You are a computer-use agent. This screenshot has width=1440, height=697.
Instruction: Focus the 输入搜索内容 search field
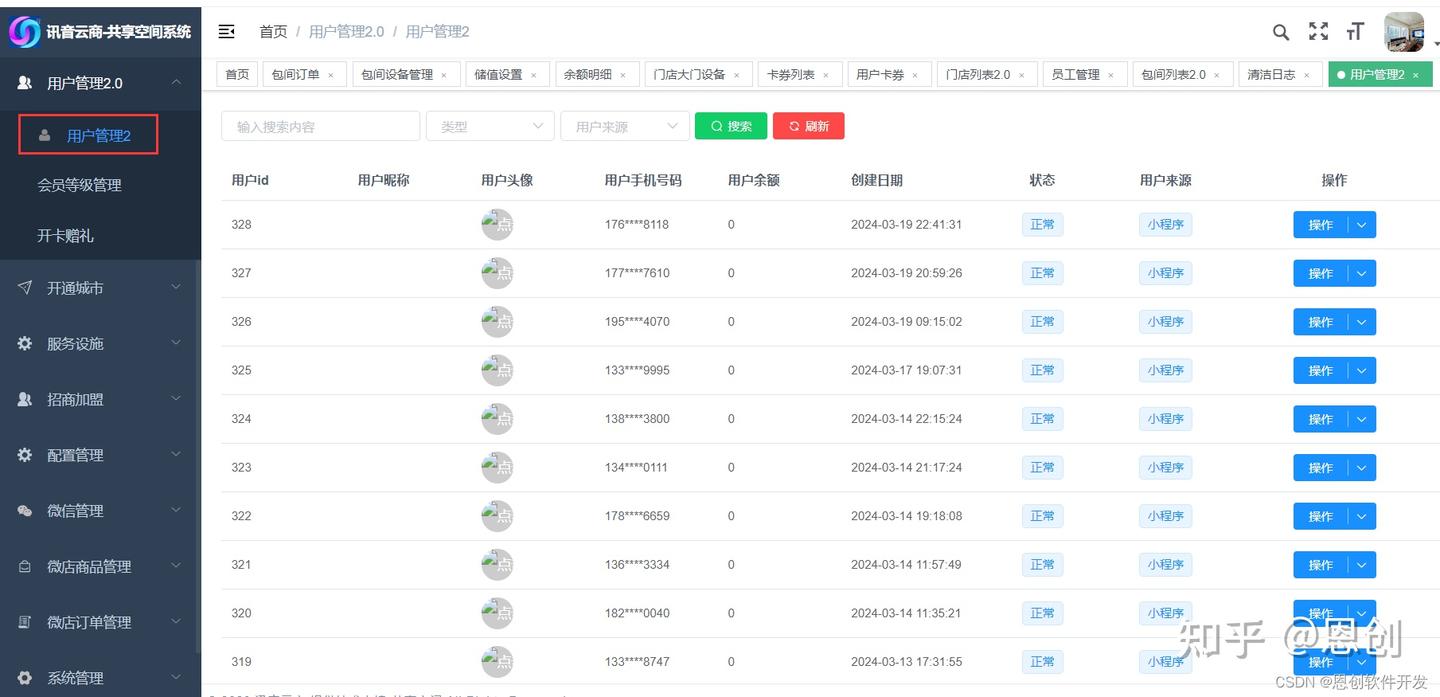coord(320,126)
